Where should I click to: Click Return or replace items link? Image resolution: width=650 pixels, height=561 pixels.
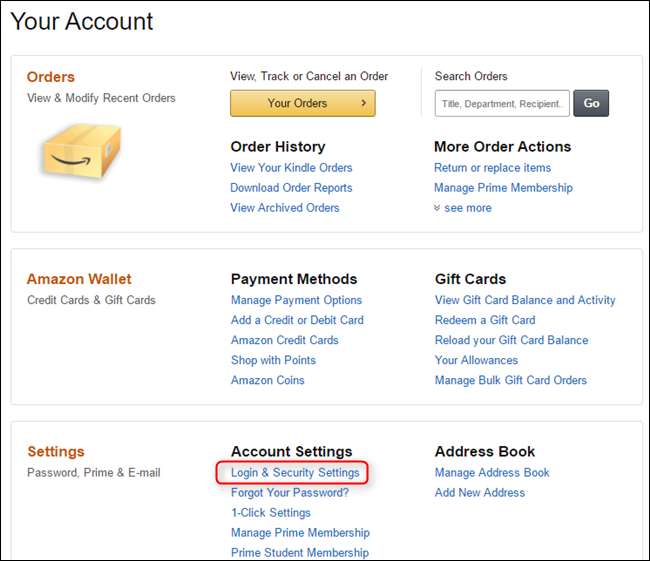point(492,168)
